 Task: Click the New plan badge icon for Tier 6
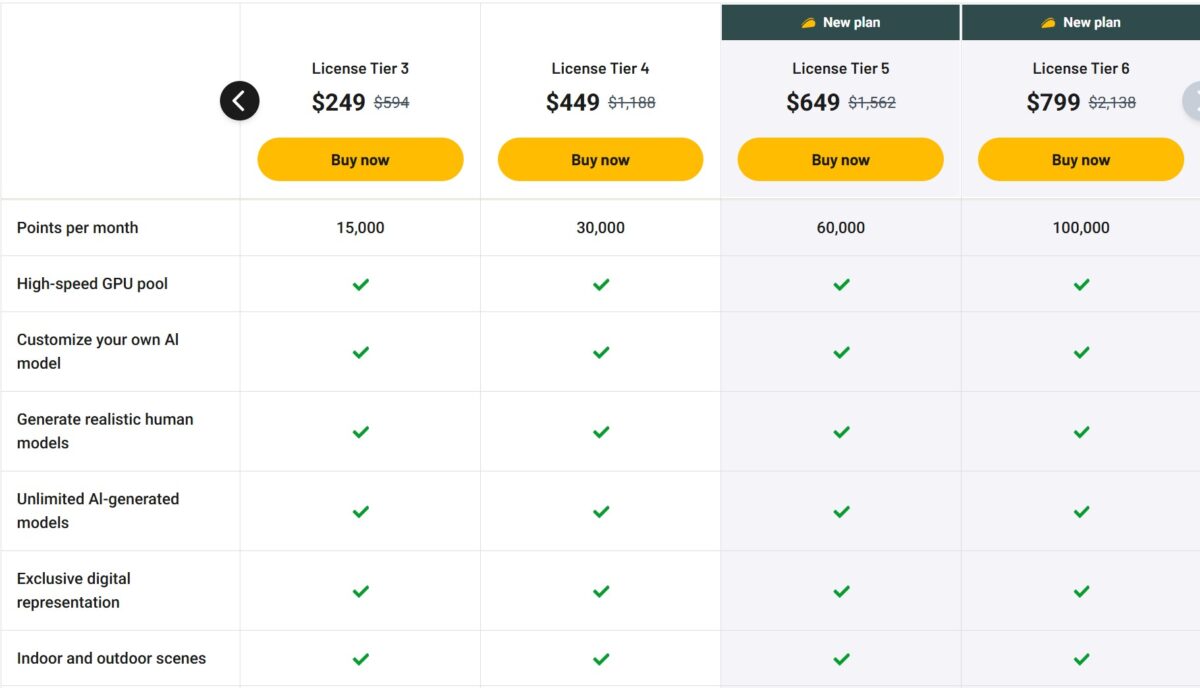pos(1048,23)
